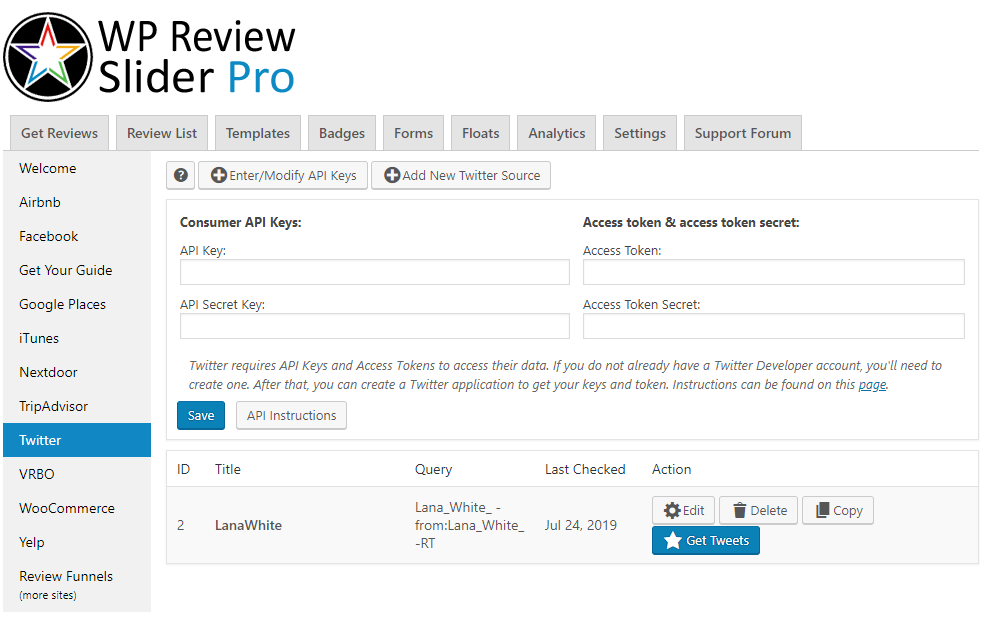Screen dimensions: 984x619
Task: Follow the instructions 'page' link
Action: click(x=872, y=384)
